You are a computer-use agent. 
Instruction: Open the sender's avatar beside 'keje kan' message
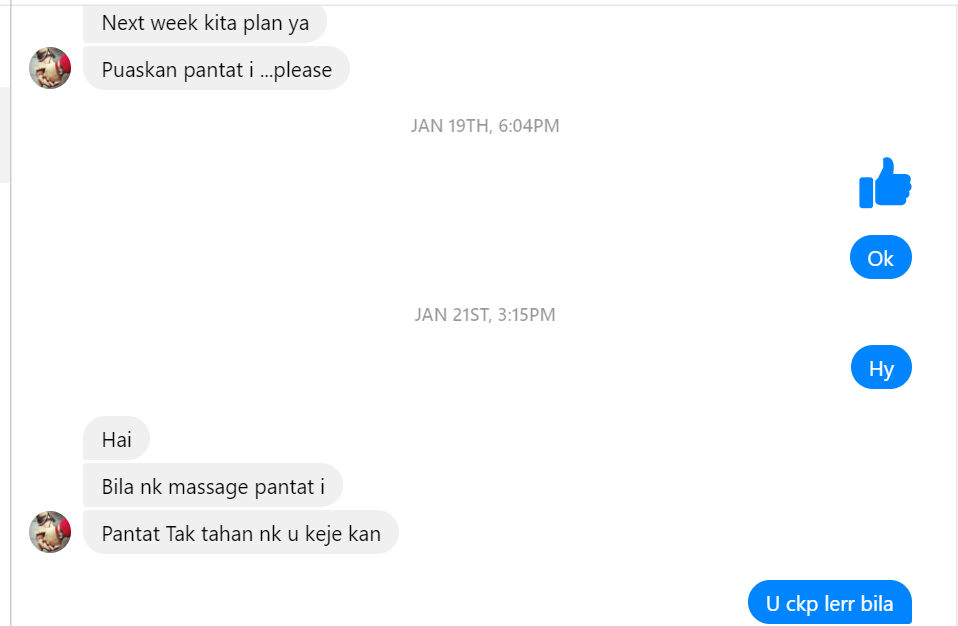point(50,532)
